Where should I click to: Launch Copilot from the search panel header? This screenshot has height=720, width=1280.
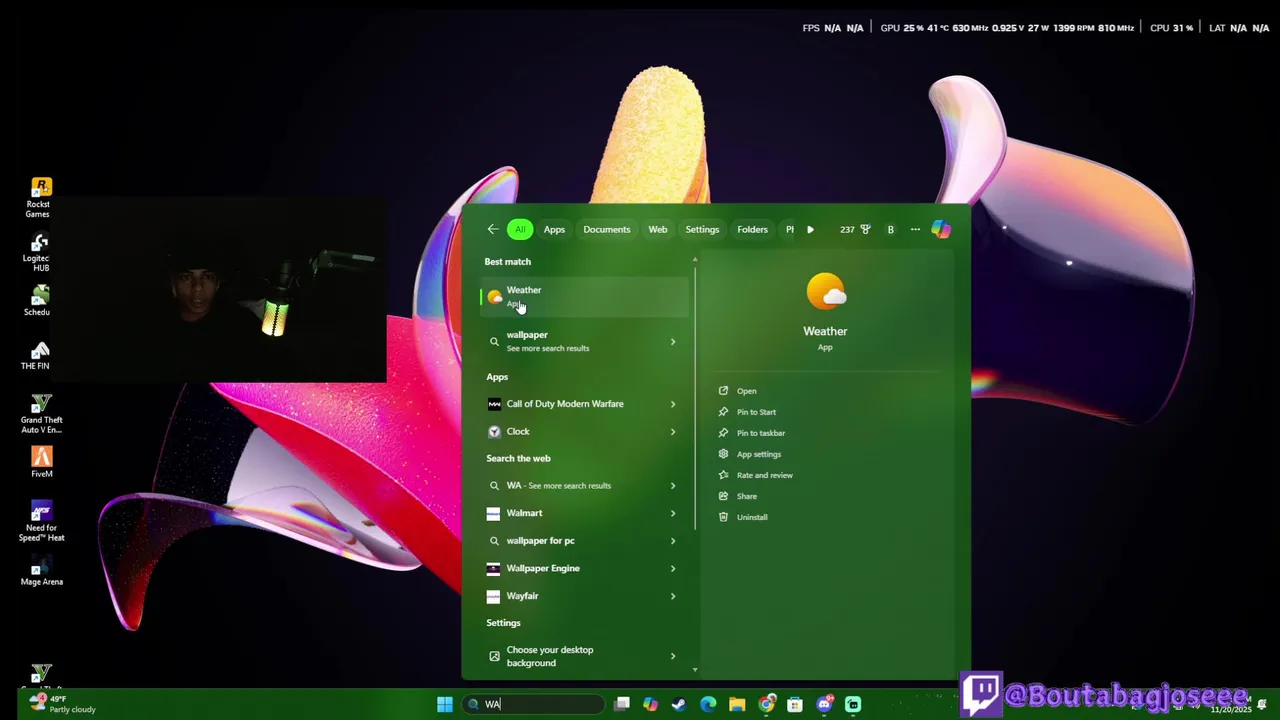click(941, 230)
